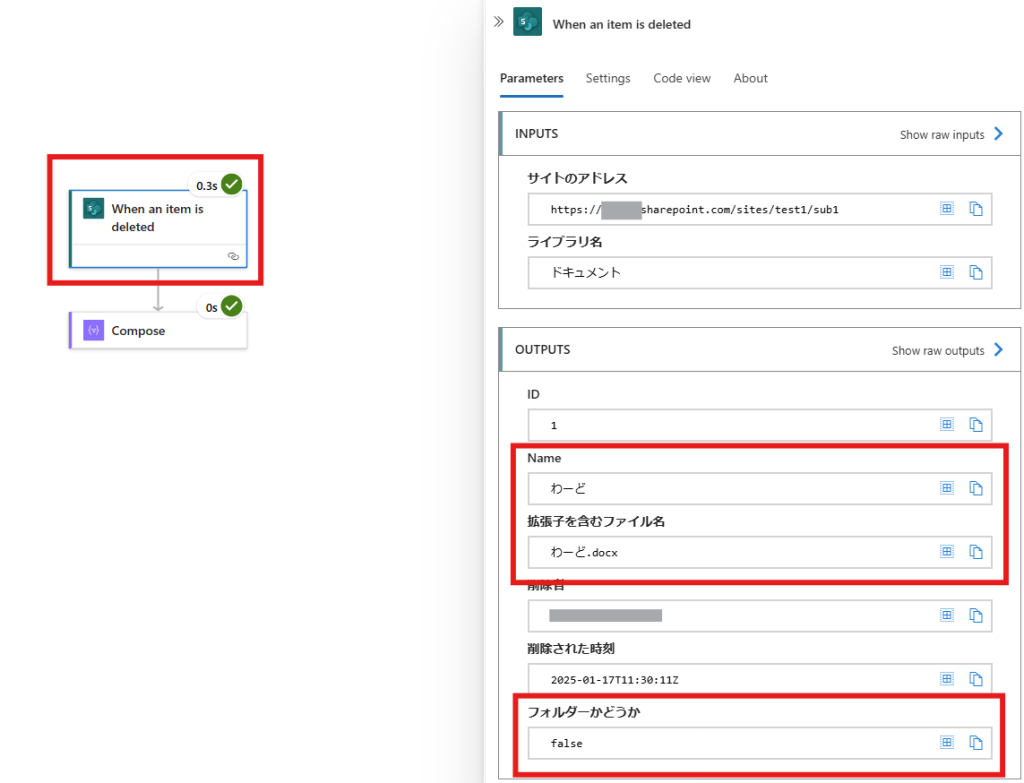Click the 拡張子を含むファイル名 output field
The width and height of the screenshot is (1024, 783).
[x=730, y=552]
